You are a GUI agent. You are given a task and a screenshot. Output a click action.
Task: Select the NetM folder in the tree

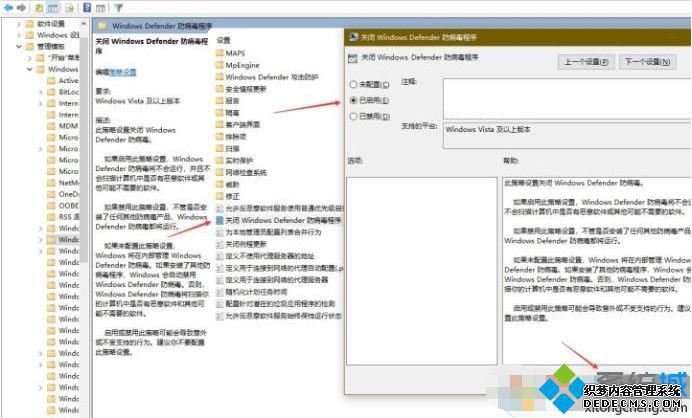tap(64, 183)
